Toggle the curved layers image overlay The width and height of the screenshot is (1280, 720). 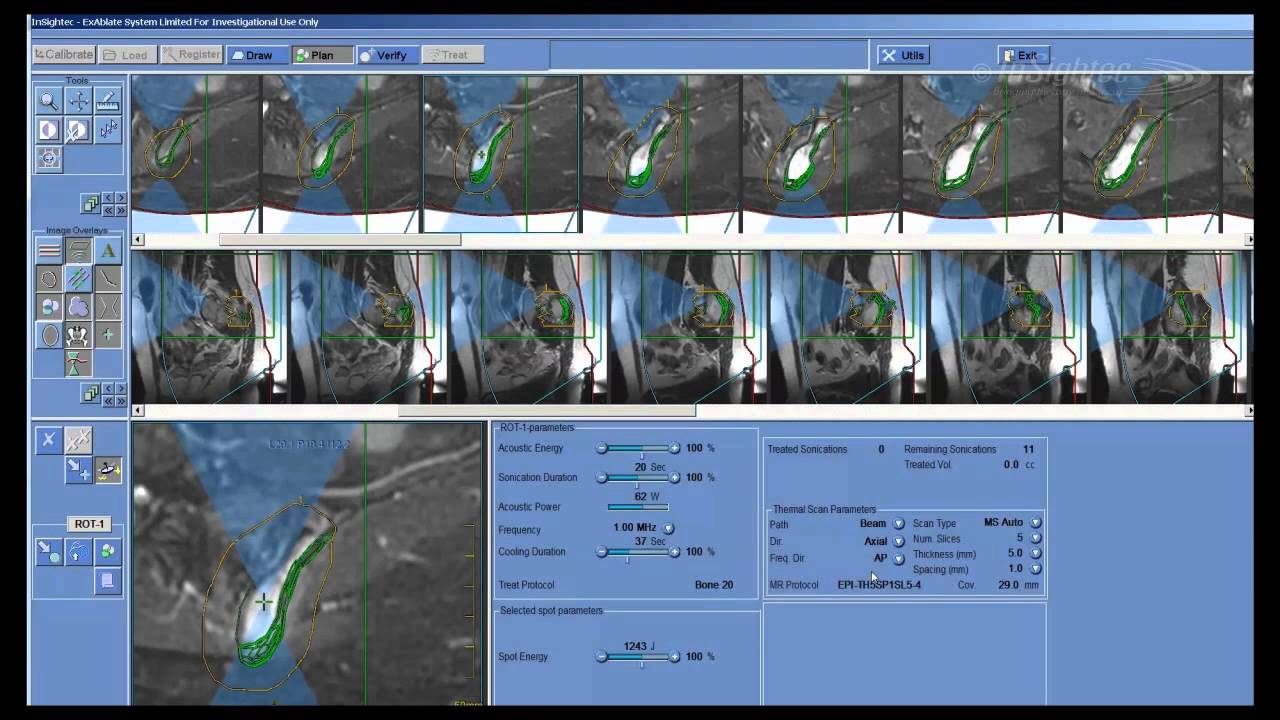(78, 250)
